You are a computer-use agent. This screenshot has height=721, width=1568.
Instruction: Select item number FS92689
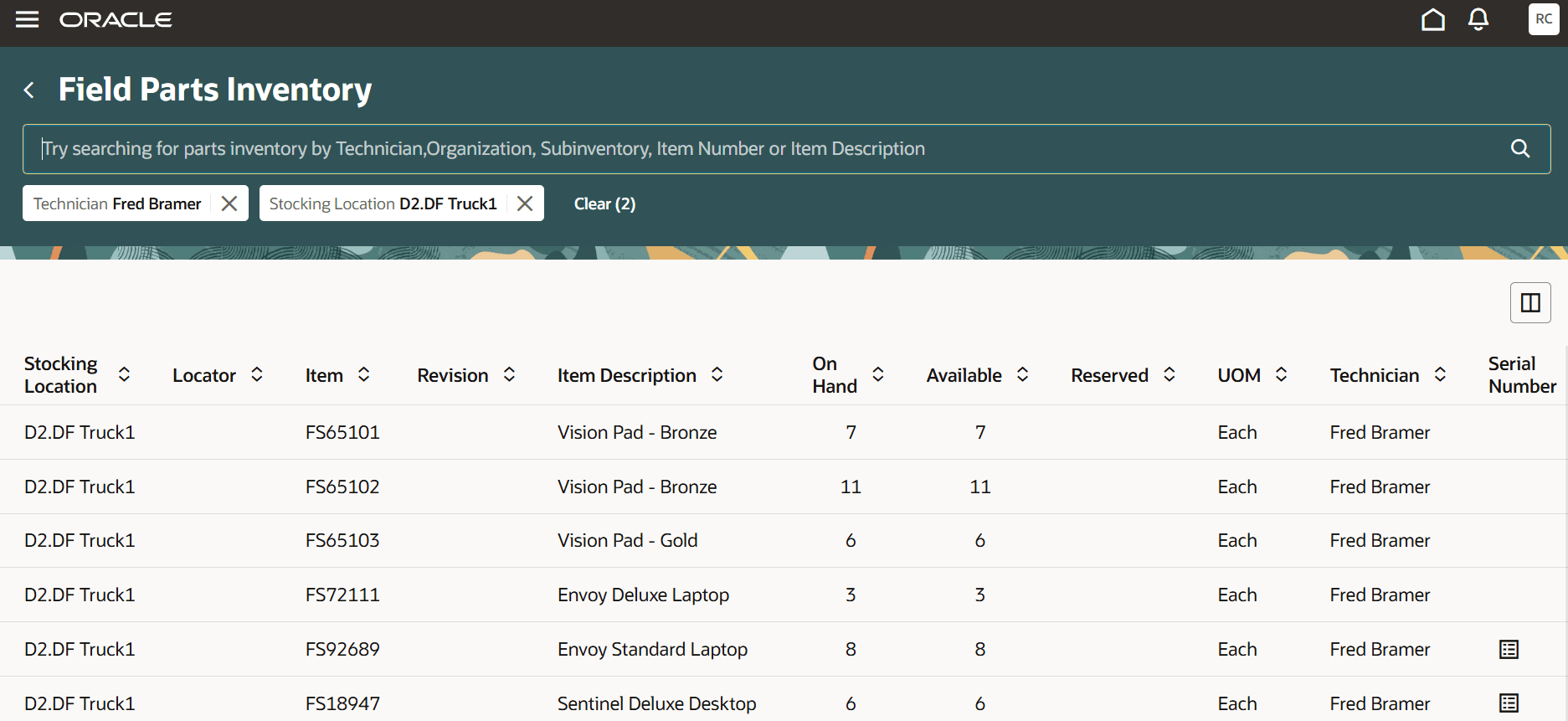[342, 649]
